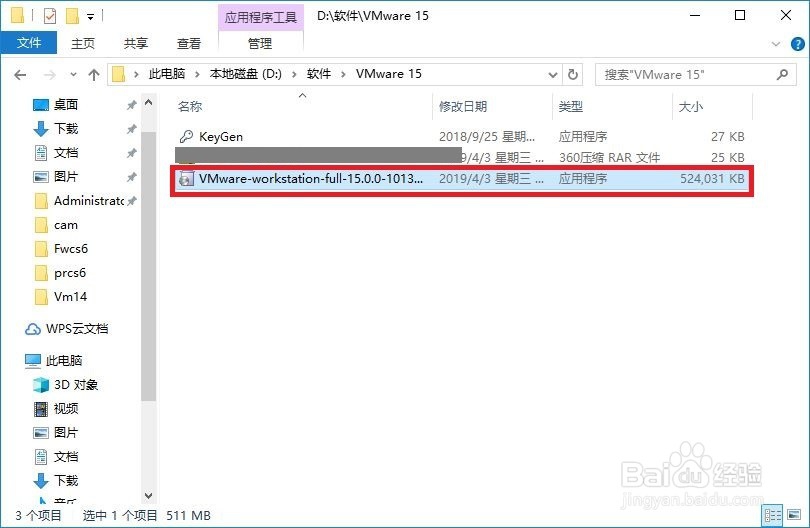Click the desktop icon beside 桌面
The height and width of the screenshot is (528, 810).
coord(41,105)
